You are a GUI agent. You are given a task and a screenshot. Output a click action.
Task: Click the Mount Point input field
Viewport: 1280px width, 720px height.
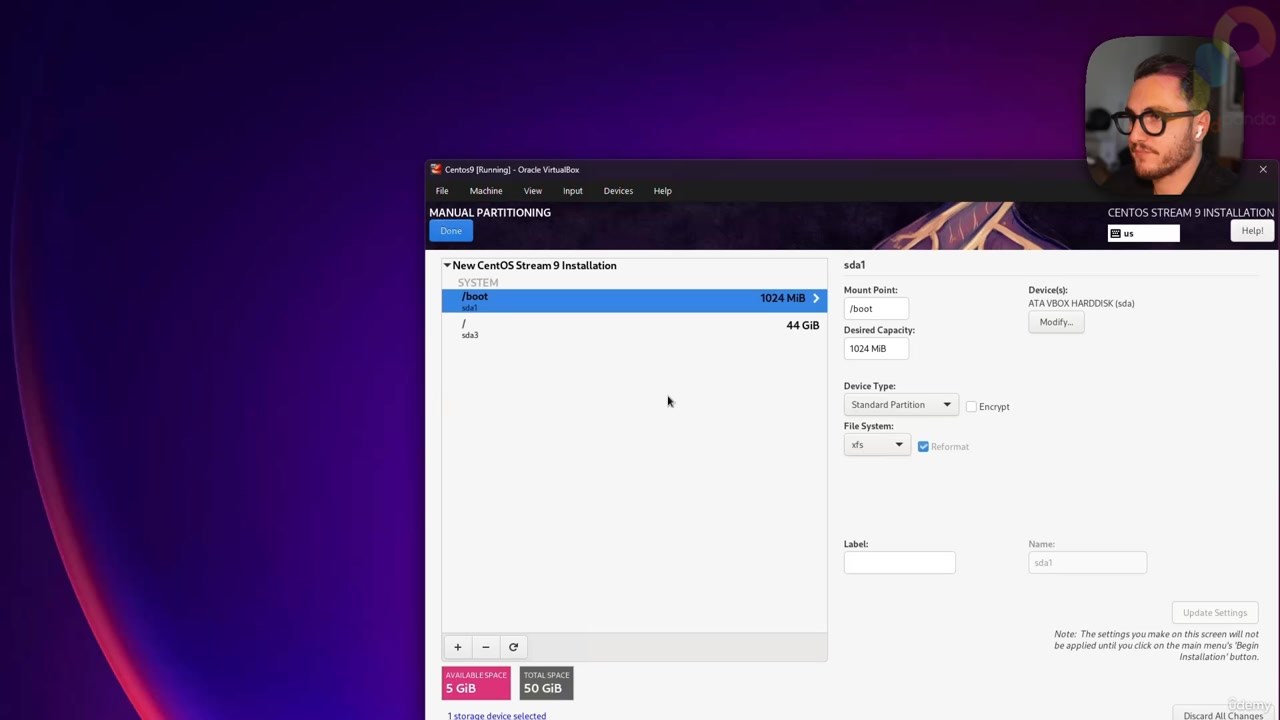(876, 309)
